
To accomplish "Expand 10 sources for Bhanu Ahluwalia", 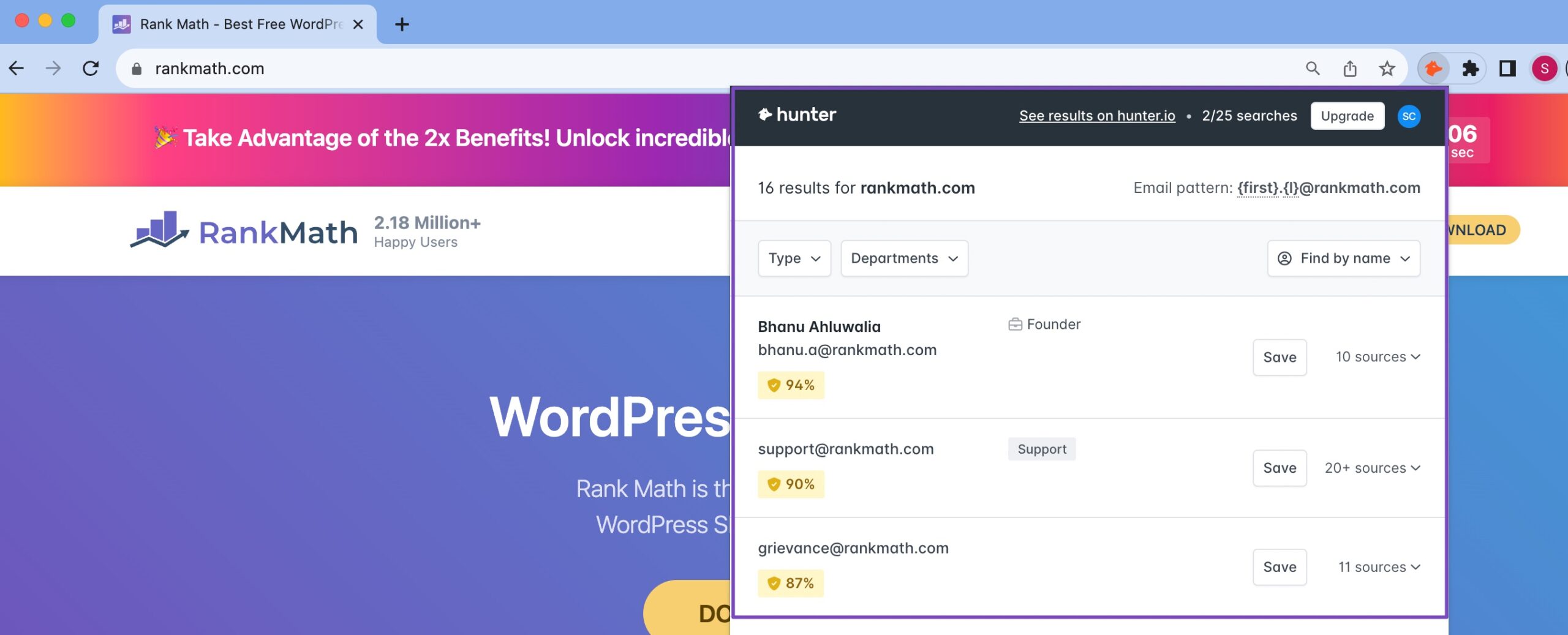I will 1378,357.
